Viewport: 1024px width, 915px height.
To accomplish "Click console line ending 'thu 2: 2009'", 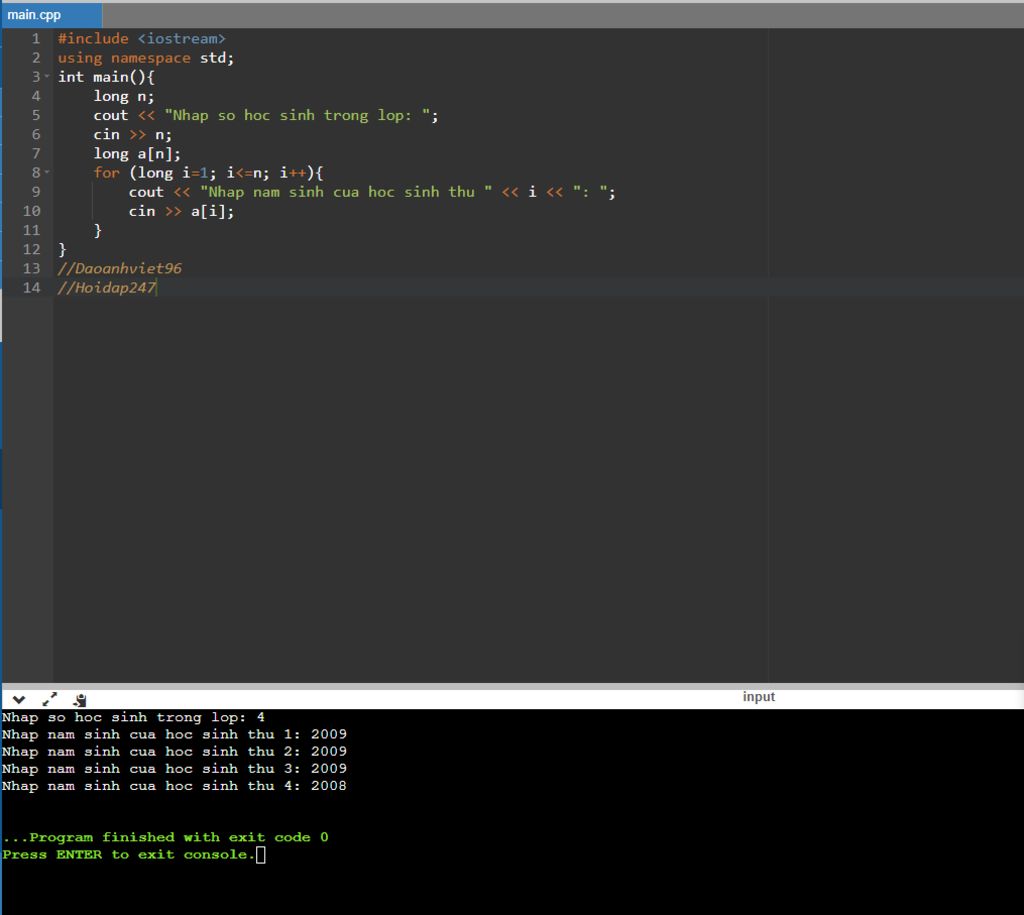I will click(174, 751).
